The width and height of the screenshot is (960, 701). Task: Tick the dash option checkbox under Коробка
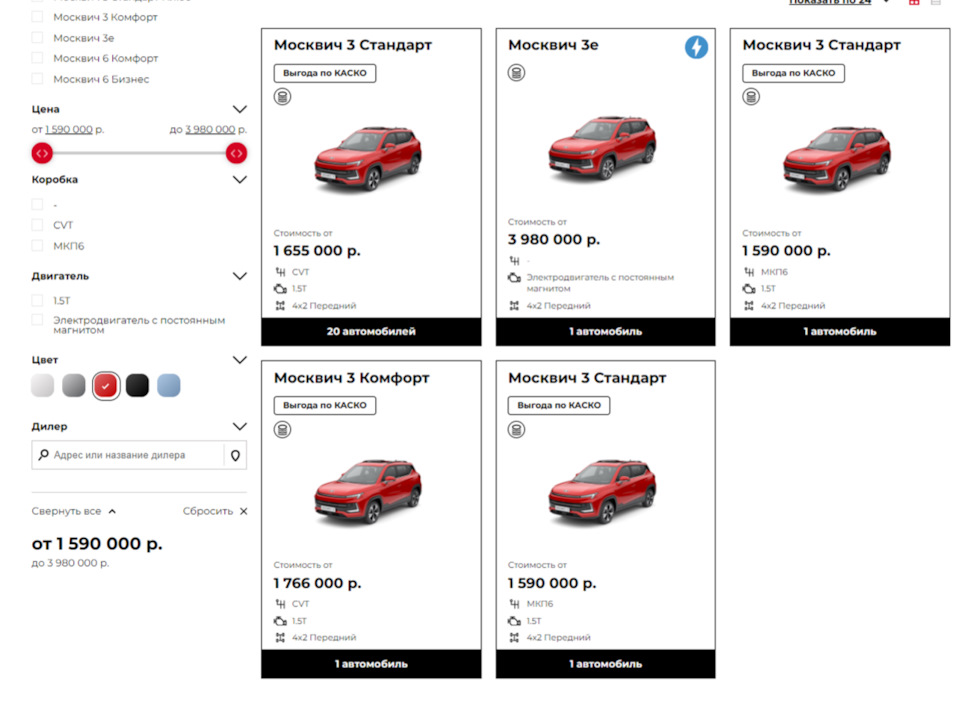click(x=37, y=204)
